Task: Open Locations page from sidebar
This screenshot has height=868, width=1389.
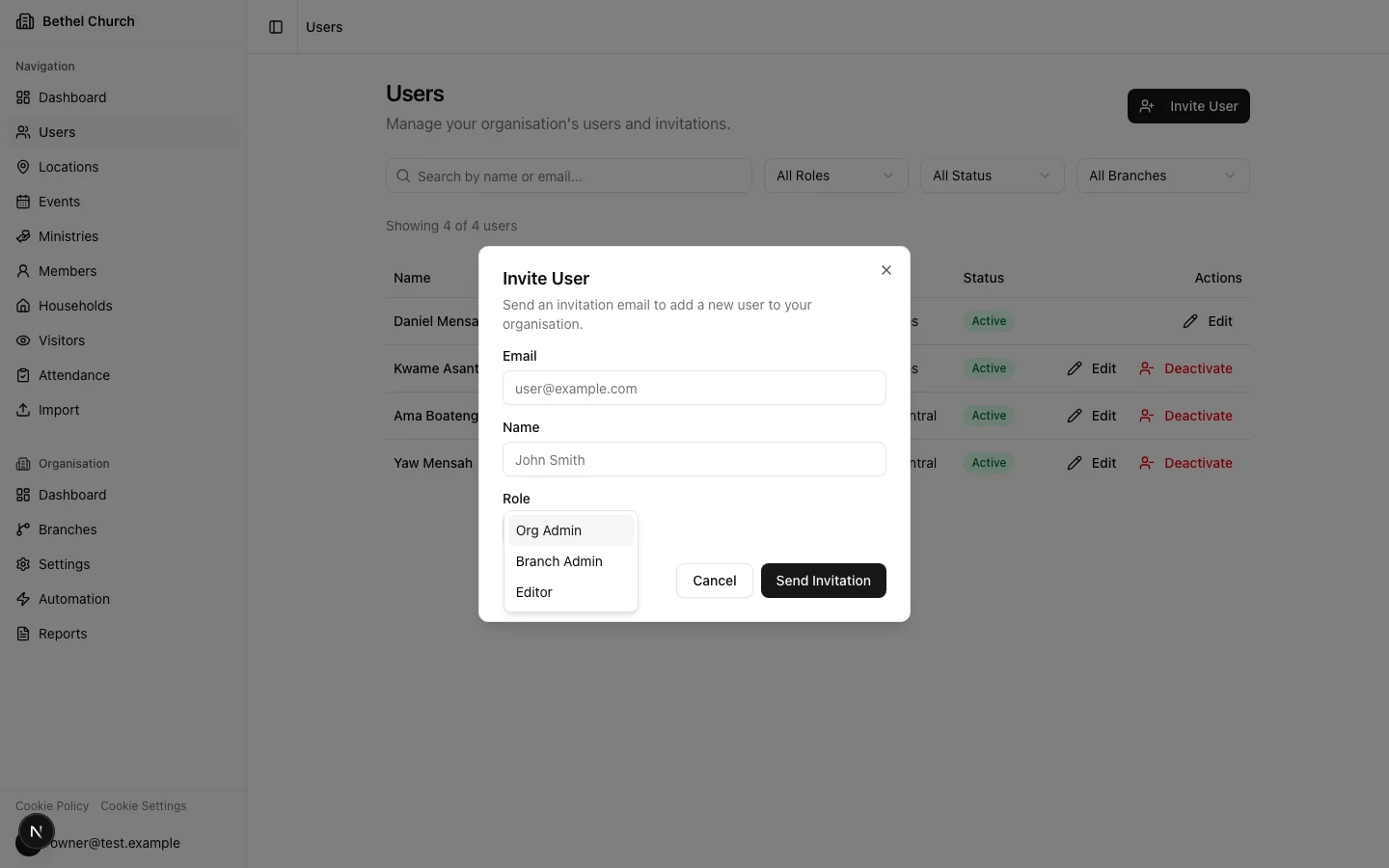Action: (x=123, y=167)
